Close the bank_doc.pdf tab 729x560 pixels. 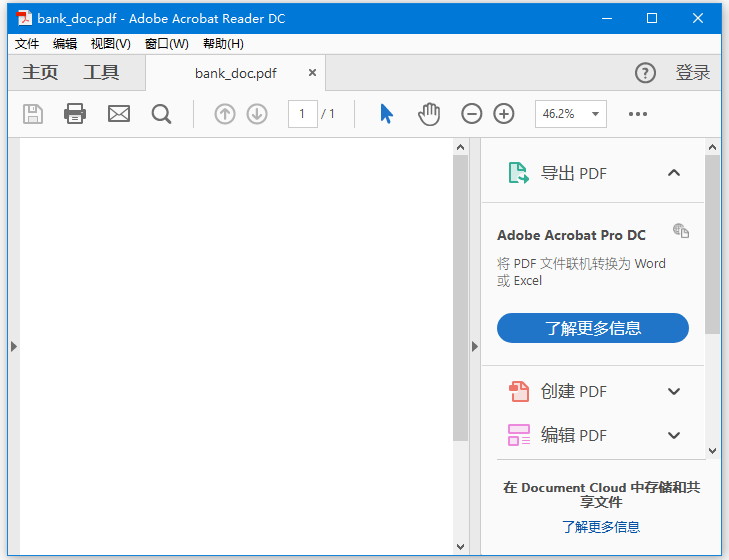(x=312, y=73)
